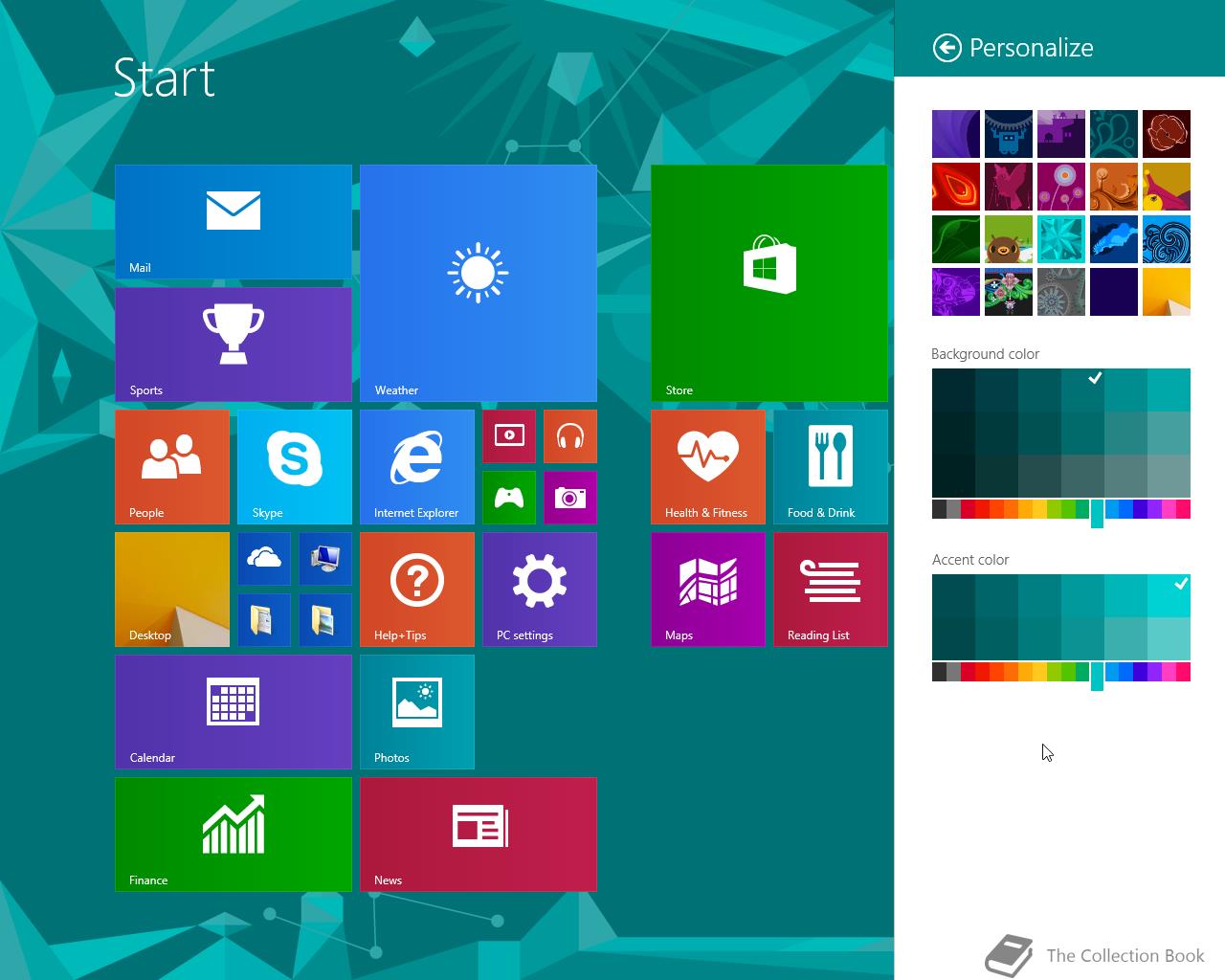Pick the darkest top-left background color shade

coord(953,390)
